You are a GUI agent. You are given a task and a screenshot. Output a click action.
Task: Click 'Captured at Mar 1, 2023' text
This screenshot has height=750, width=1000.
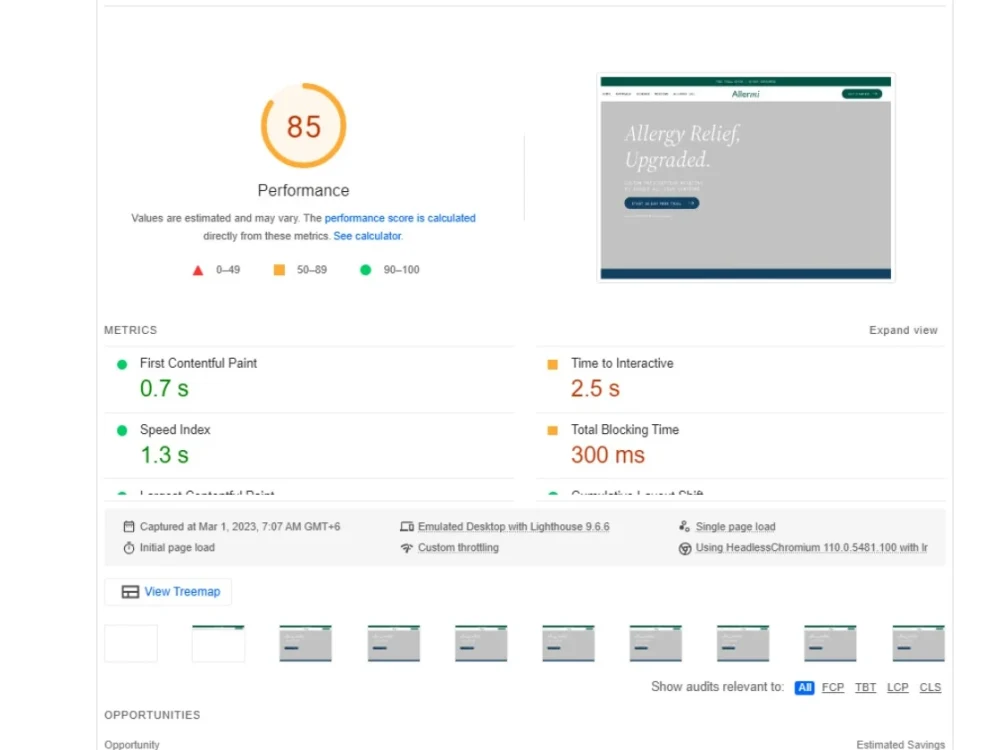240,527
